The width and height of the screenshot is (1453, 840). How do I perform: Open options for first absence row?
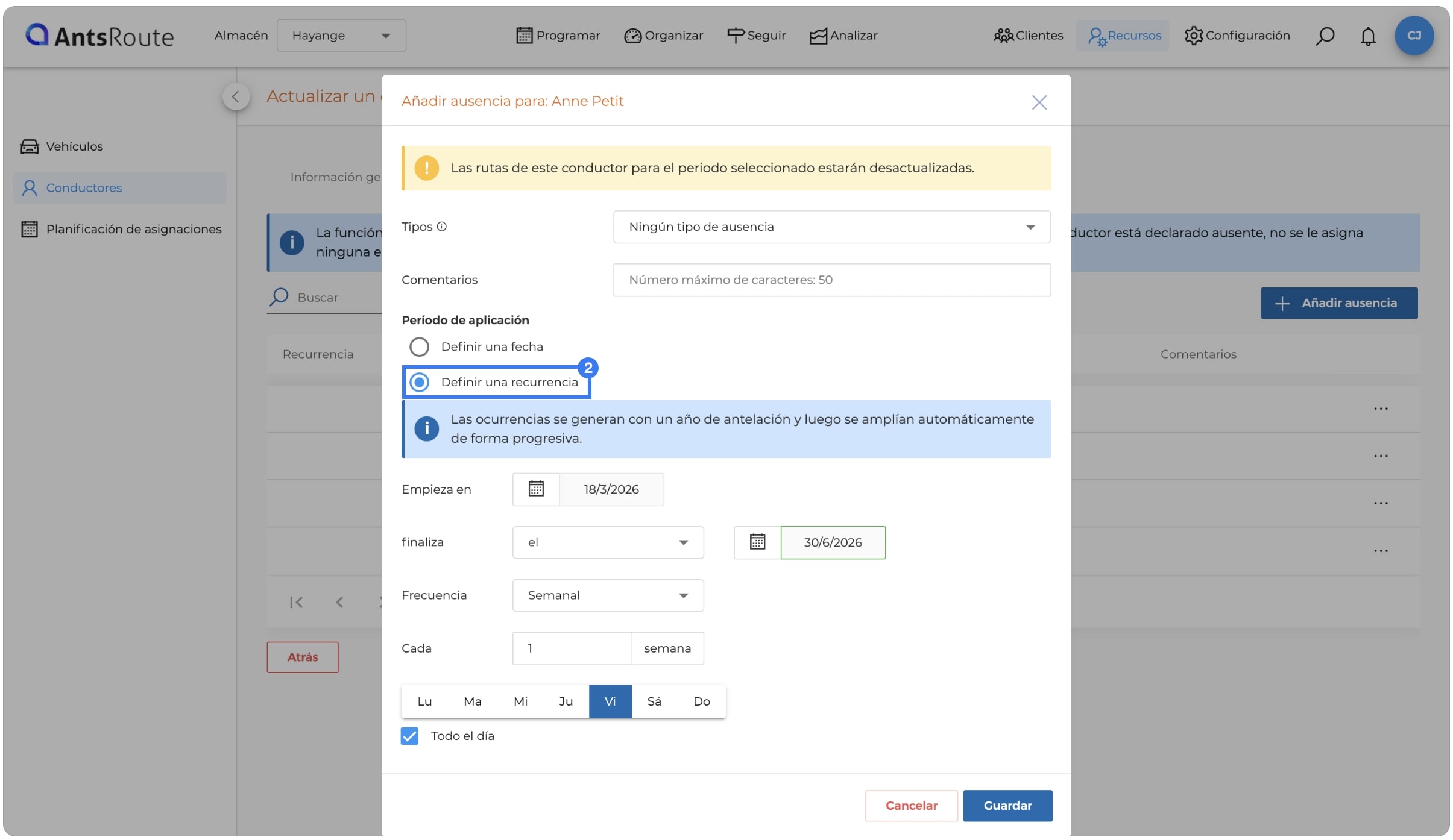tap(1381, 409)
